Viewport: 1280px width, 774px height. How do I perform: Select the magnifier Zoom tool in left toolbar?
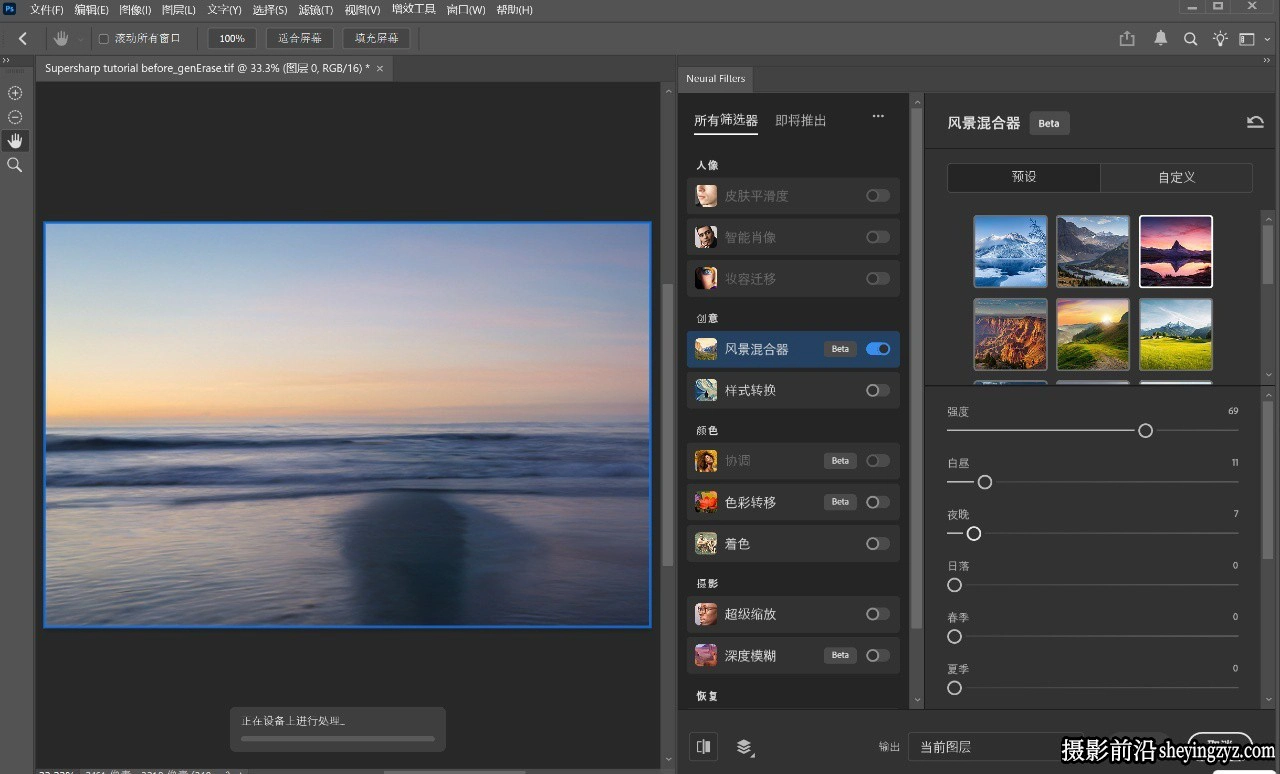(15, 165)
